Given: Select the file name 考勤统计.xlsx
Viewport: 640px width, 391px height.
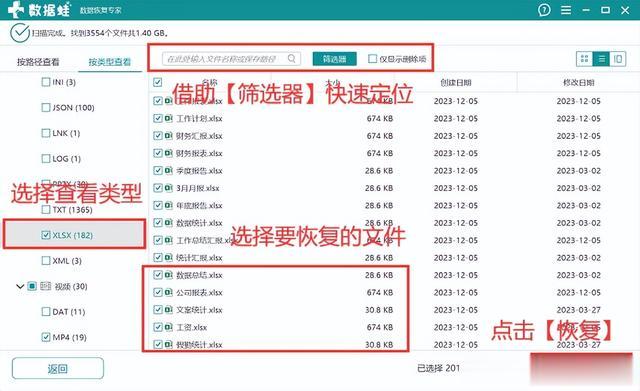Looking at the screenshot, I should [x=199, y=345].
